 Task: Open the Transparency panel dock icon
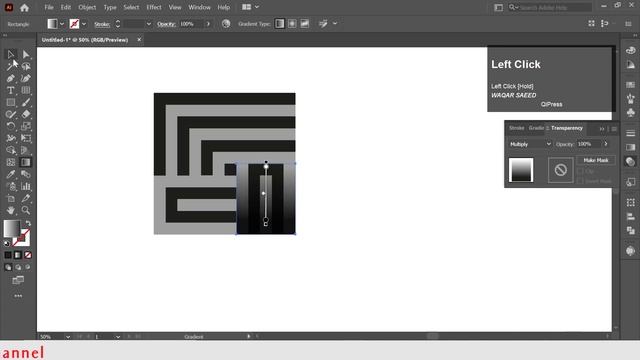630,162
